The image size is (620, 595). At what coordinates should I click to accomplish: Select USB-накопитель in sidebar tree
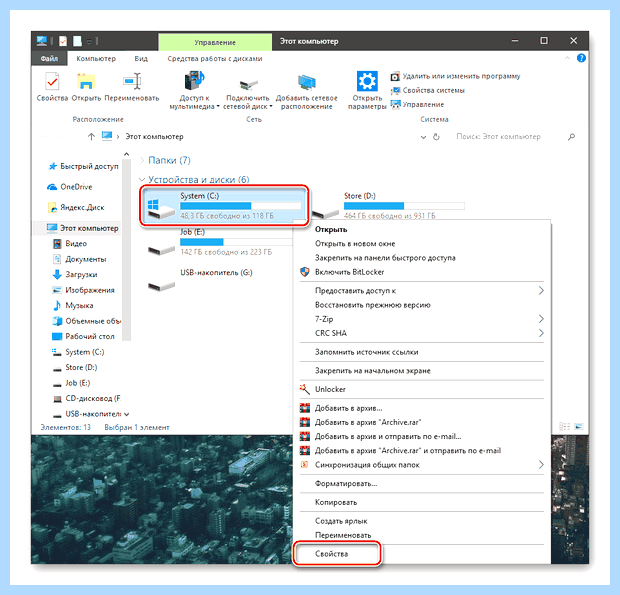click(87, 414)
